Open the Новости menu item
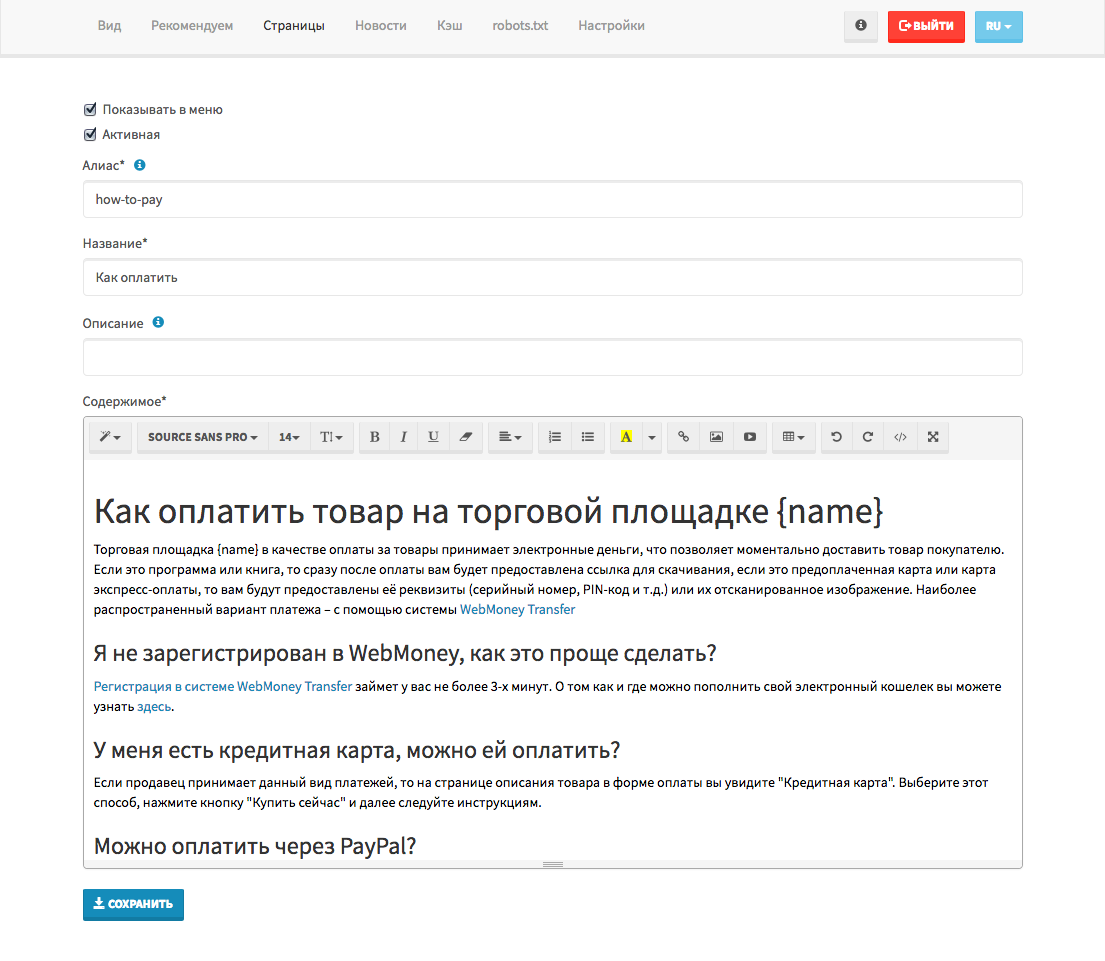 coord(381,26)
